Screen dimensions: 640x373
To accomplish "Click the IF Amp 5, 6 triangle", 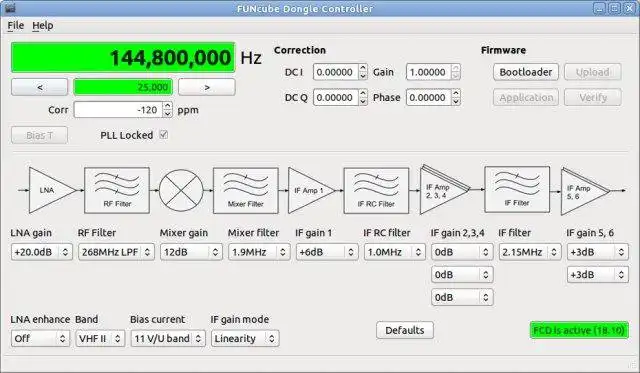I will [x=585, y=191].
